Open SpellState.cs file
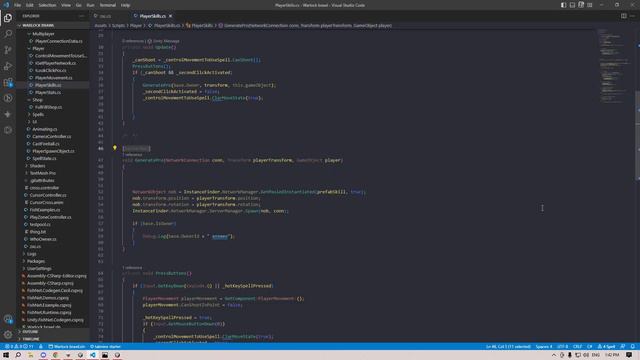The image size is (640, 360). (x=44, y=158)
